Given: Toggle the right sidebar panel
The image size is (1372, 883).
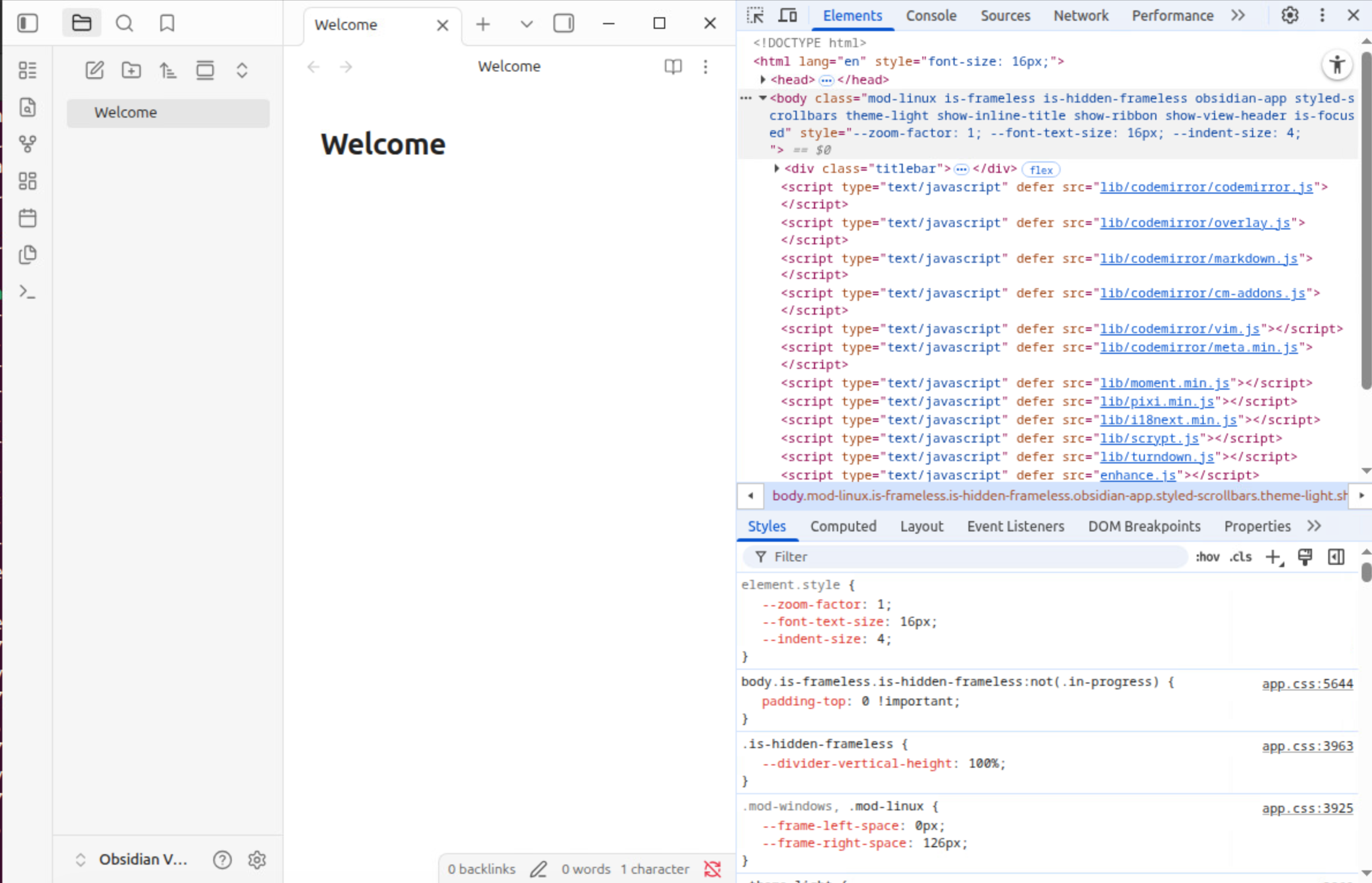Looking at the screenshot, I should point(563,24).
